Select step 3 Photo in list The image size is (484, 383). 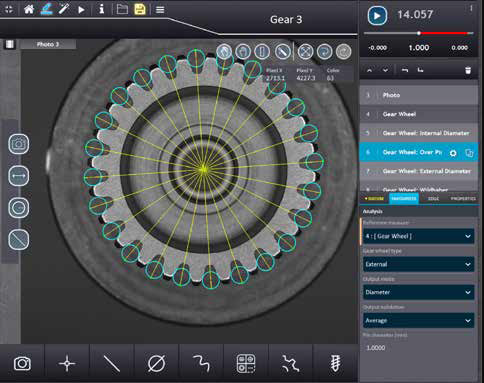click(x=419, y=95)
